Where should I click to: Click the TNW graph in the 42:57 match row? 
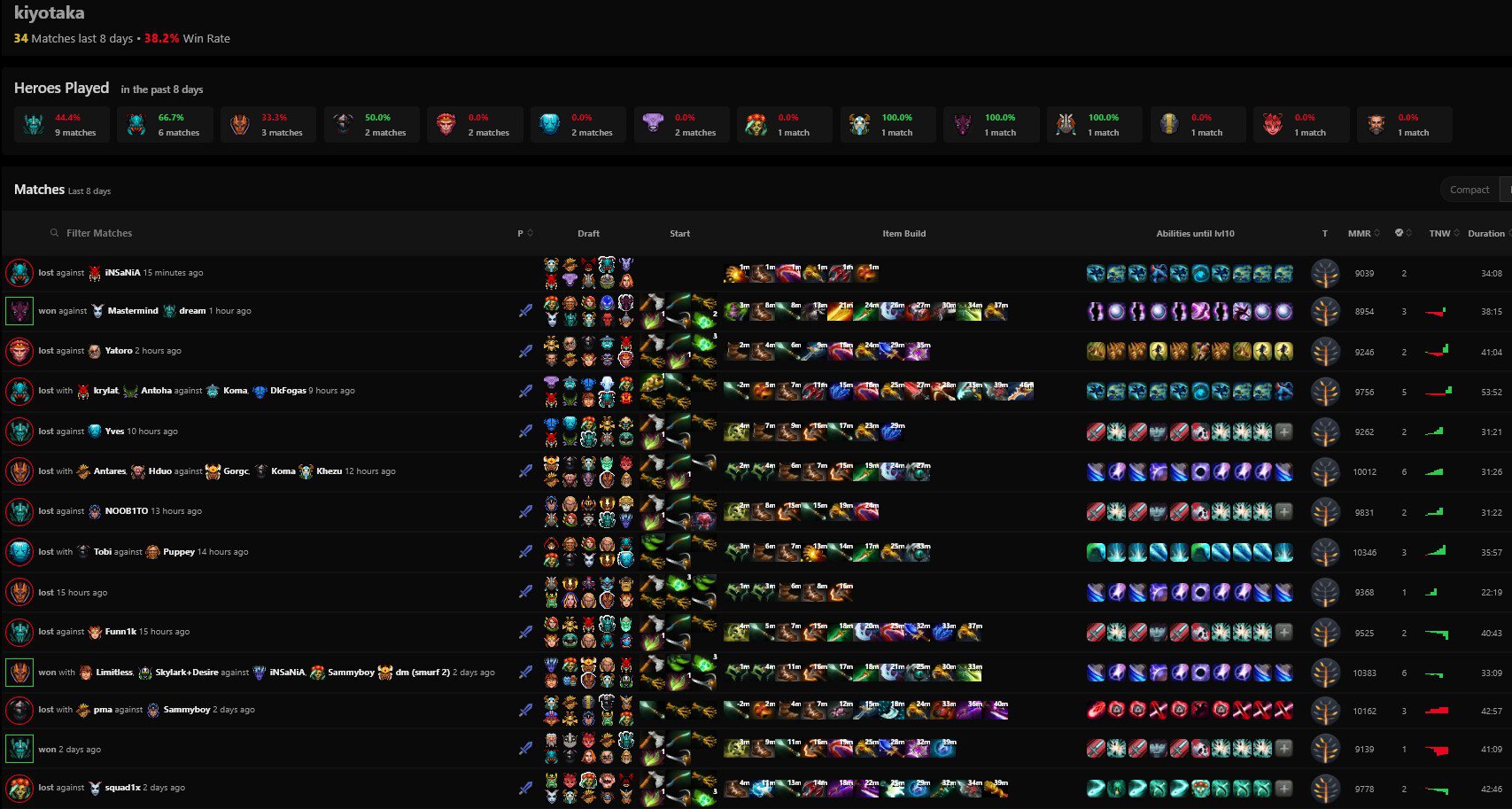coord(1437,711)
